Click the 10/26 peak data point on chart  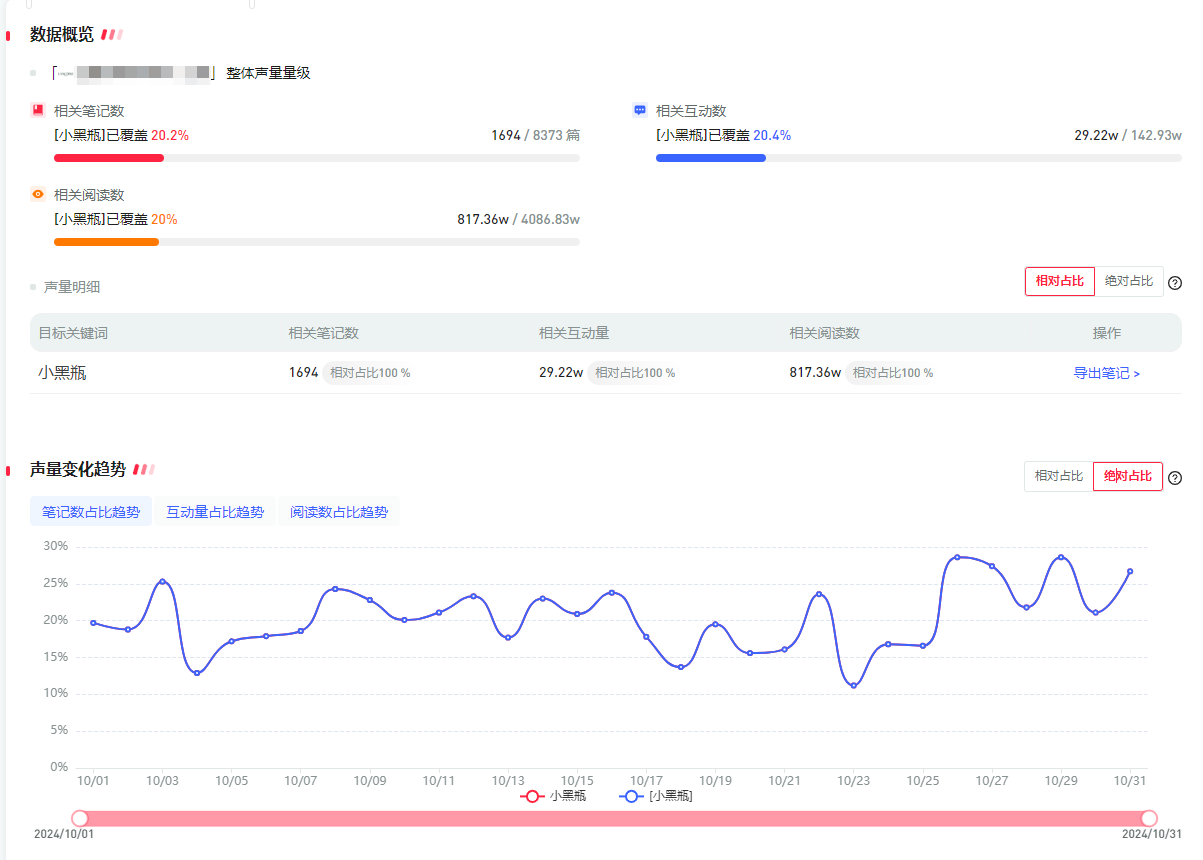point(957,557)
